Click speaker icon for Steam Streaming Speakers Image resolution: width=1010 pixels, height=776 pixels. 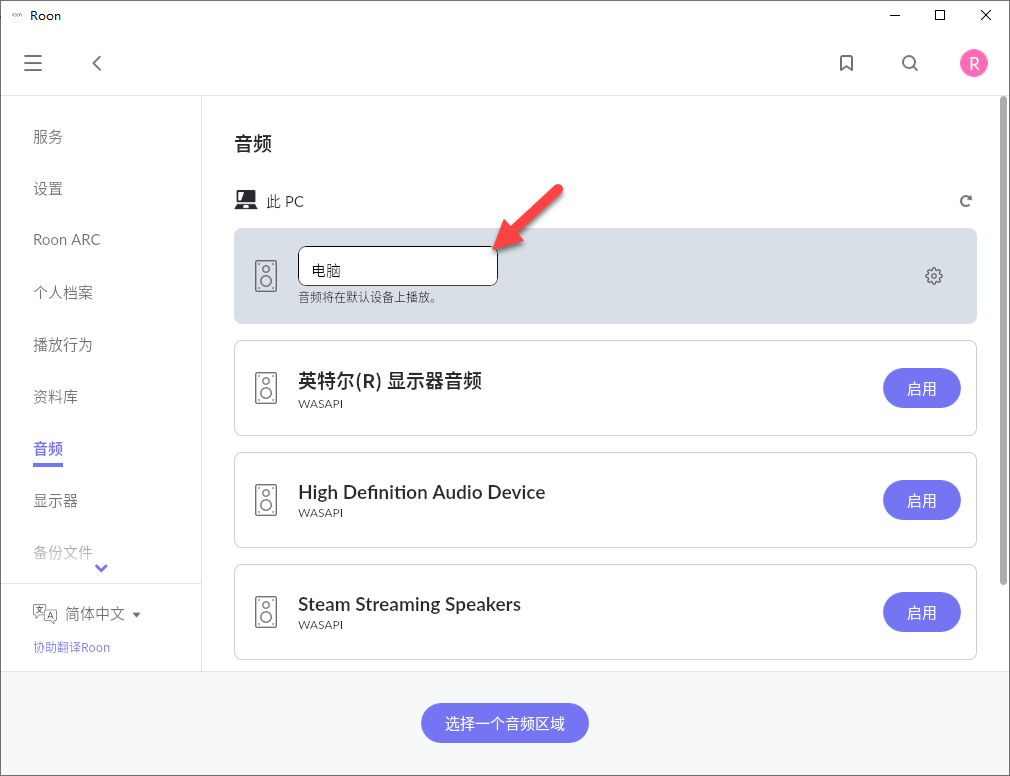[x=266, y=612]
